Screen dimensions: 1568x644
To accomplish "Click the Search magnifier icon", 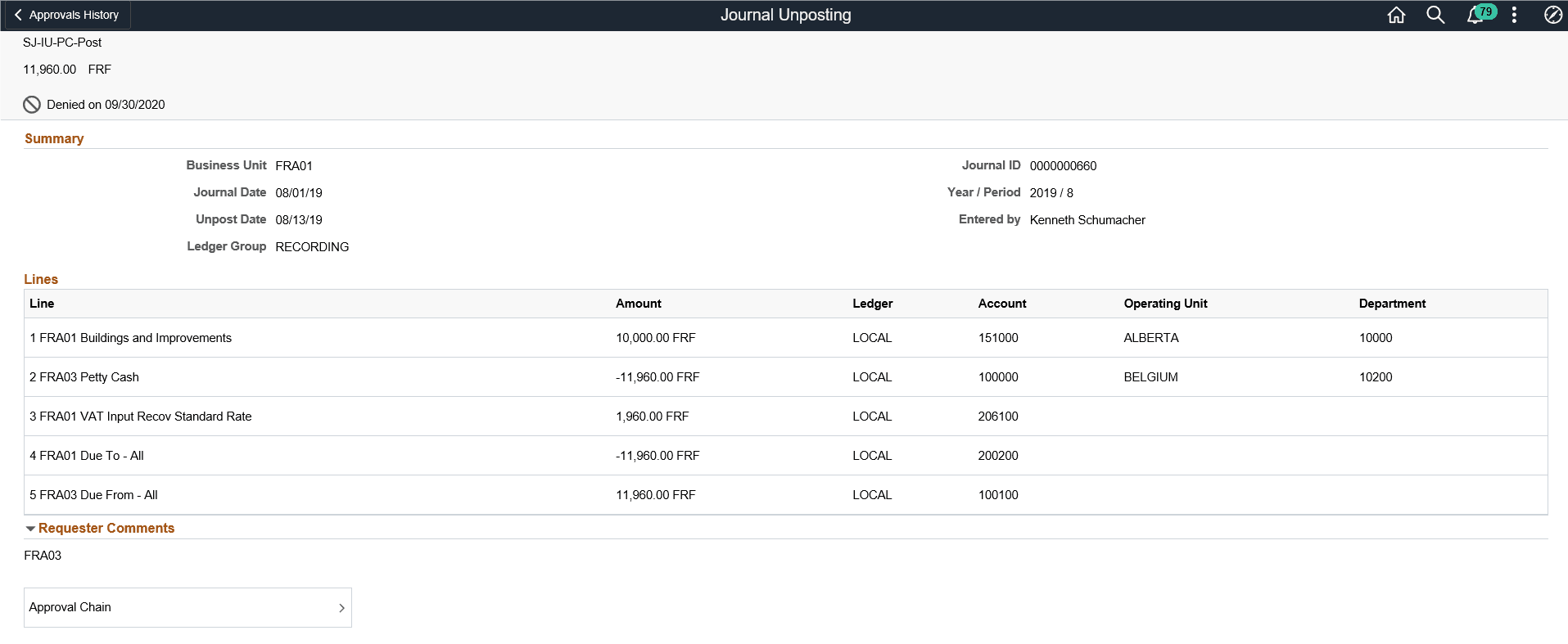I will pyautogui.click(x=1435, y=15).
